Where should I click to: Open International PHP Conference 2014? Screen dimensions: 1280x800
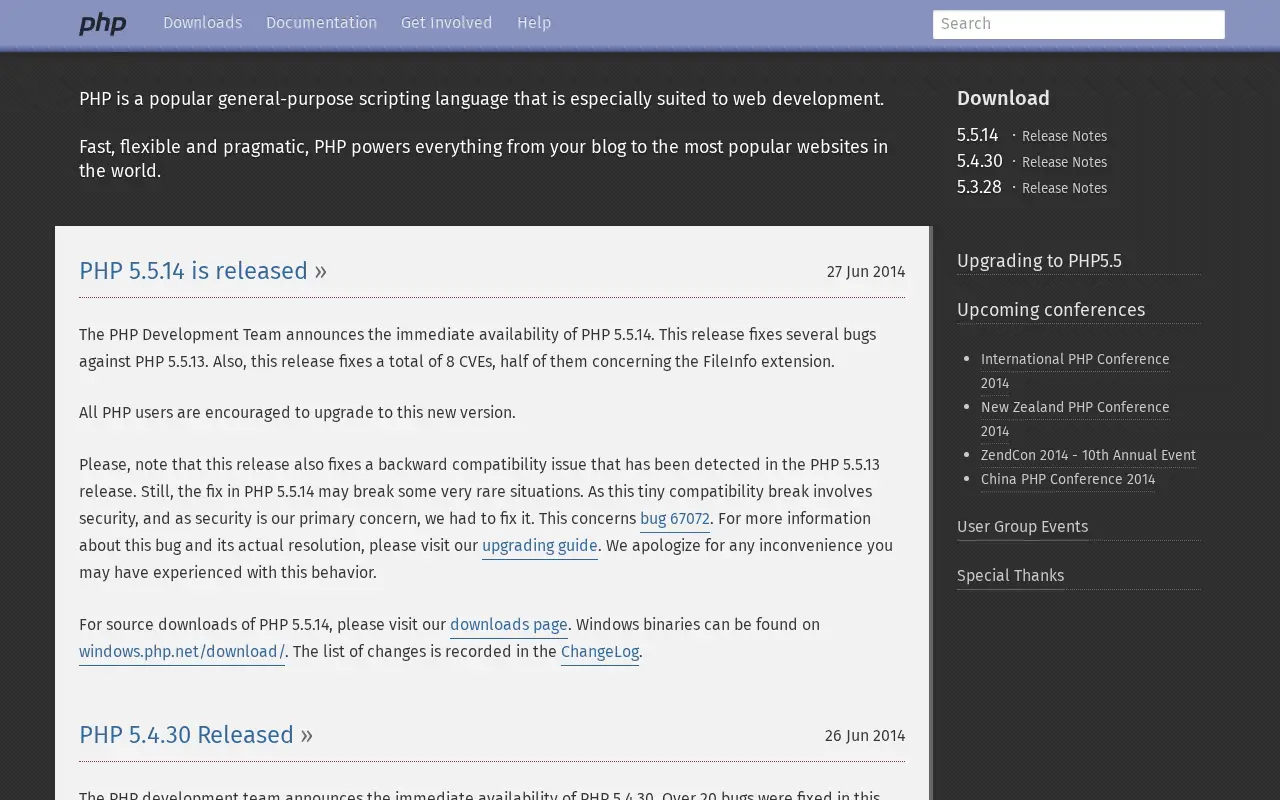[x=1075, y=371]
